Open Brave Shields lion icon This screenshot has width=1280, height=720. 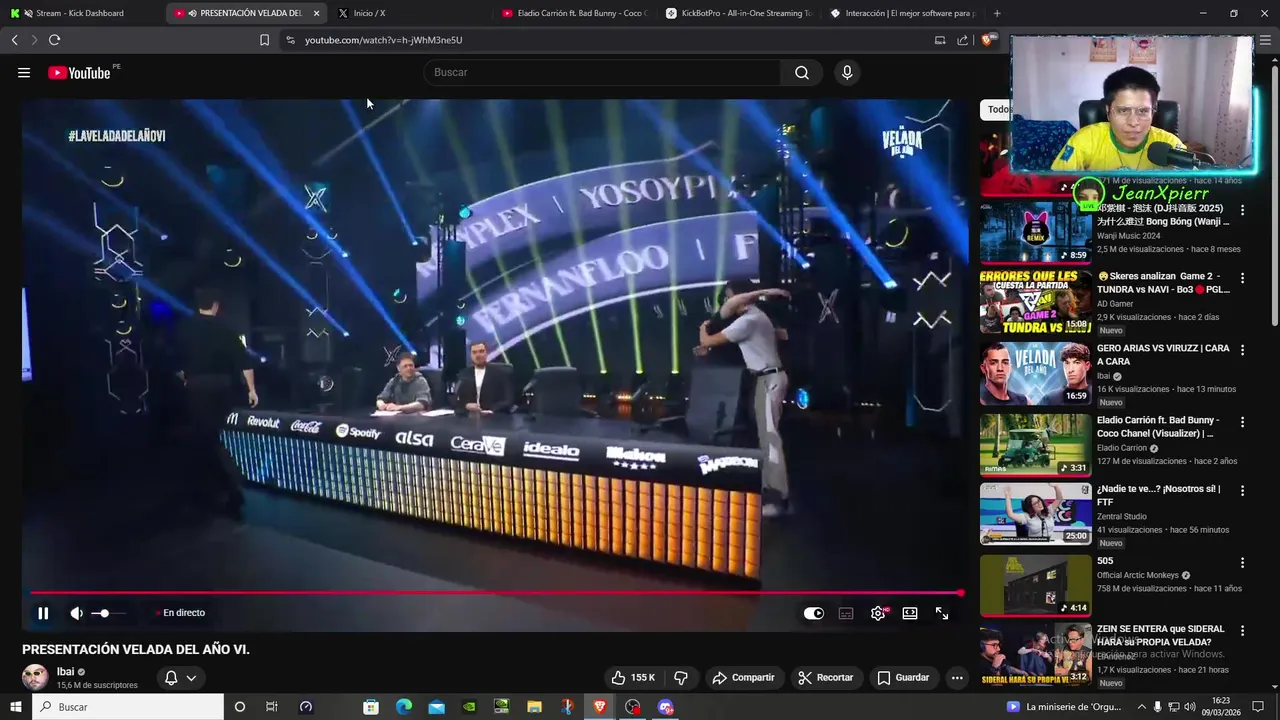(987, 40)
